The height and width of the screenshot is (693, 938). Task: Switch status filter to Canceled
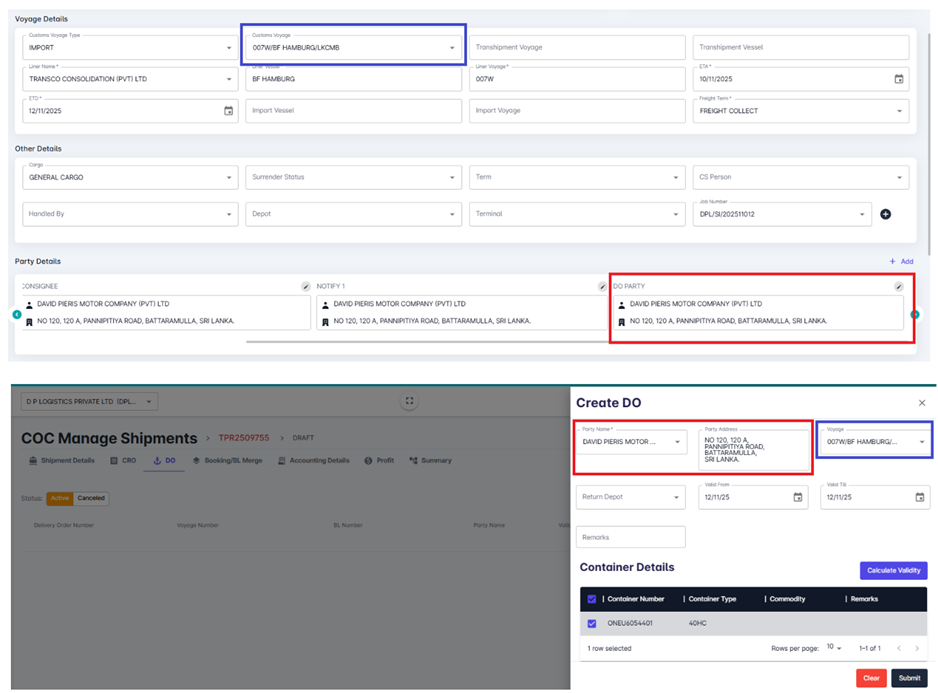pos(91,498)
